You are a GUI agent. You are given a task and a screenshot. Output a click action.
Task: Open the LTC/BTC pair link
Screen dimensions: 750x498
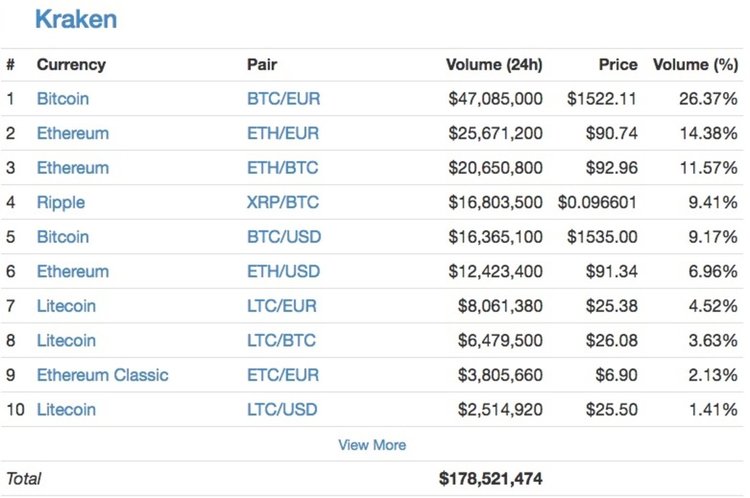[281, 340]
